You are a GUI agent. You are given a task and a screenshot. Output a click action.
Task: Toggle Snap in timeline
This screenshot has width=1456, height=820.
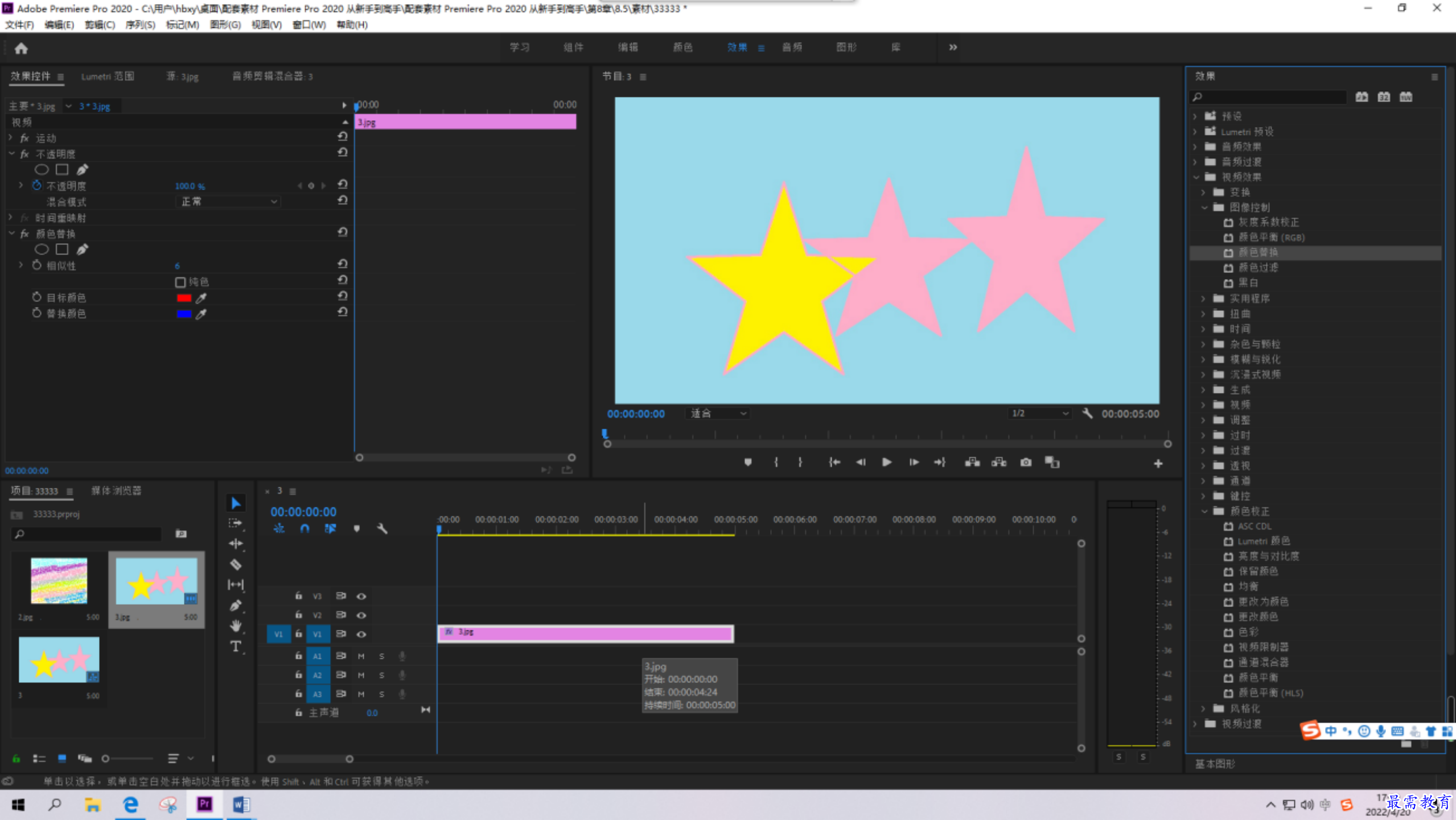(305, 528)
